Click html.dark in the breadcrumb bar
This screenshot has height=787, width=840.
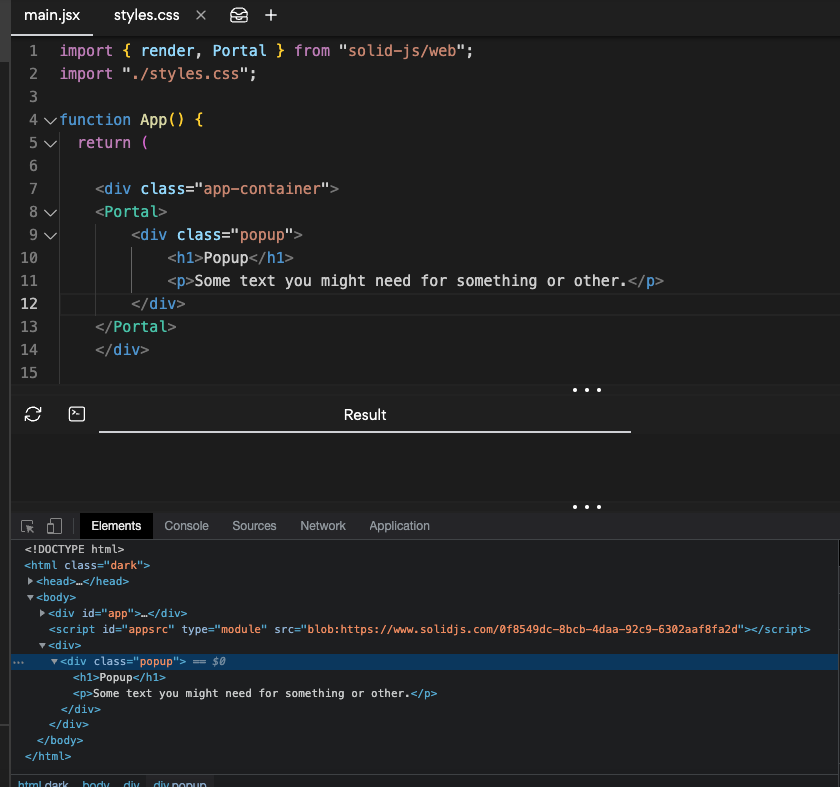click(x=43, y=783)
